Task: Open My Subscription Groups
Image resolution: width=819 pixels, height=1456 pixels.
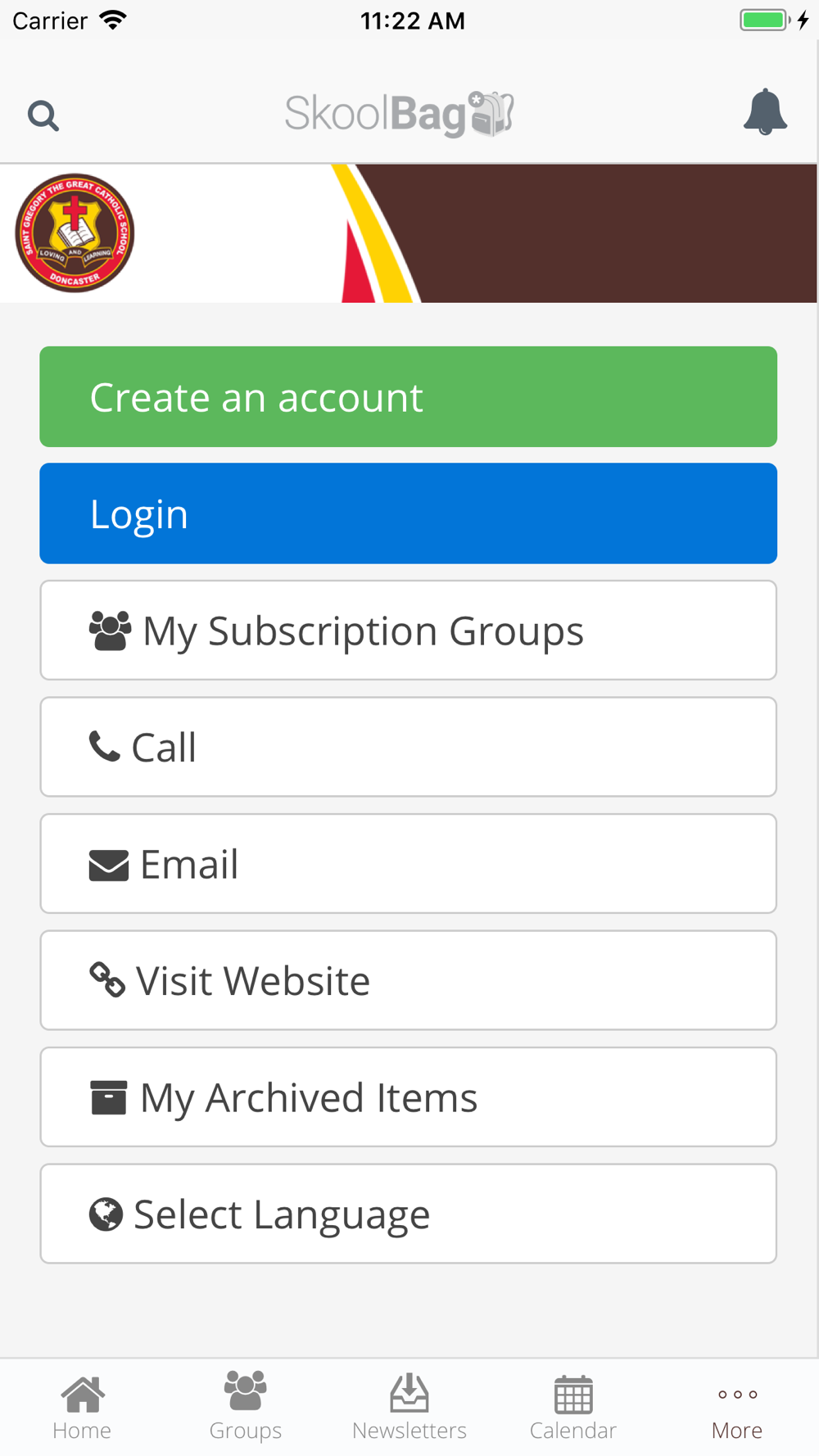Action: (408, 631)
